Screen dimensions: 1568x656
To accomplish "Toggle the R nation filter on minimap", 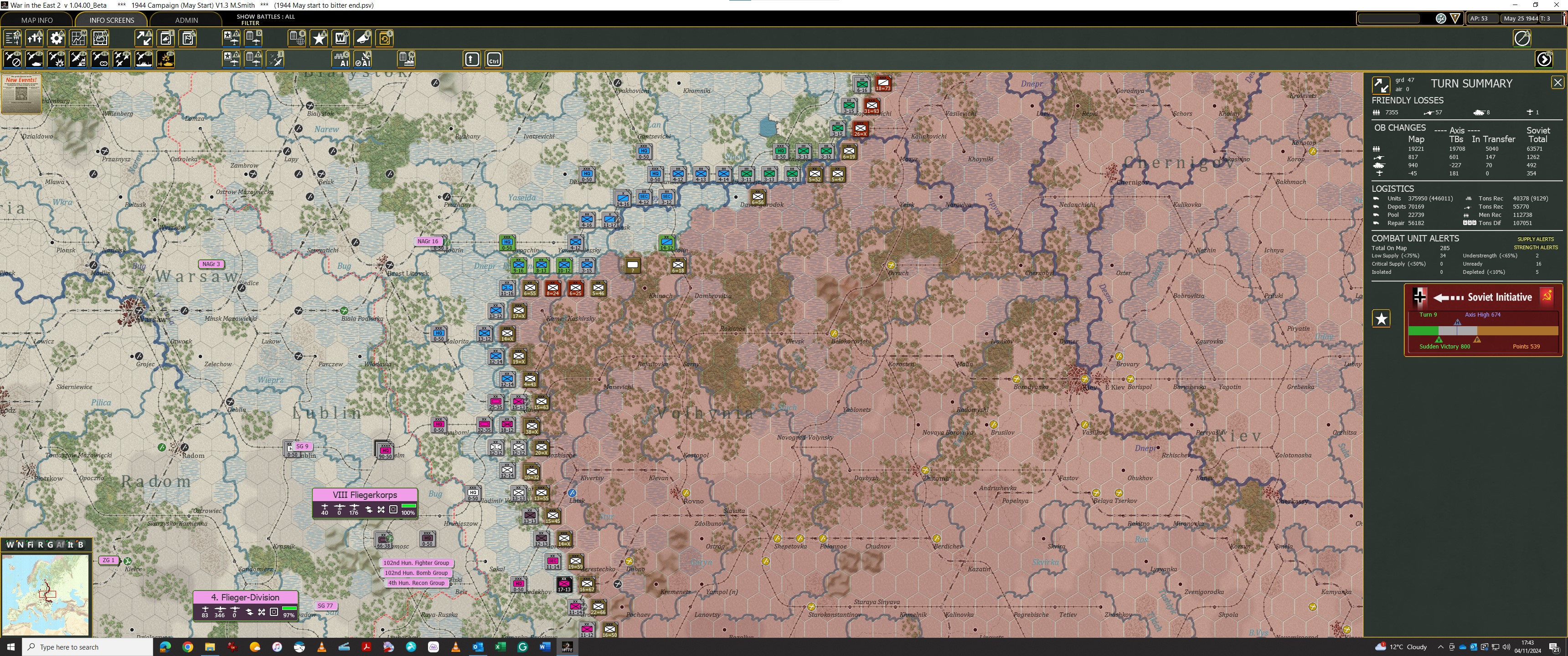I will pyautogui.click(x=40, y=545).
